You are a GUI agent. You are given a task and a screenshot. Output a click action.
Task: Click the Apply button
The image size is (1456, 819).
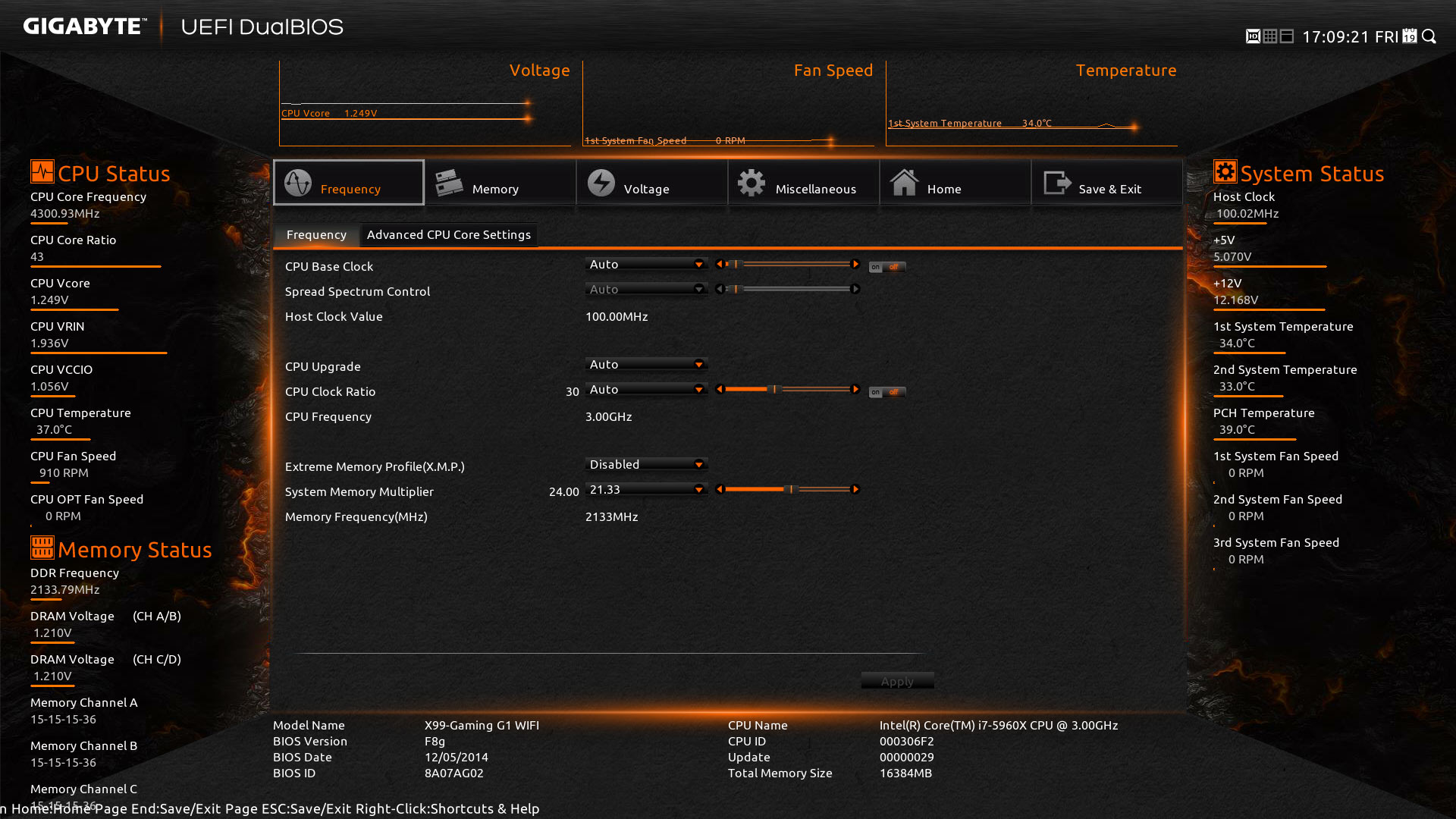[x=897, y=681]
